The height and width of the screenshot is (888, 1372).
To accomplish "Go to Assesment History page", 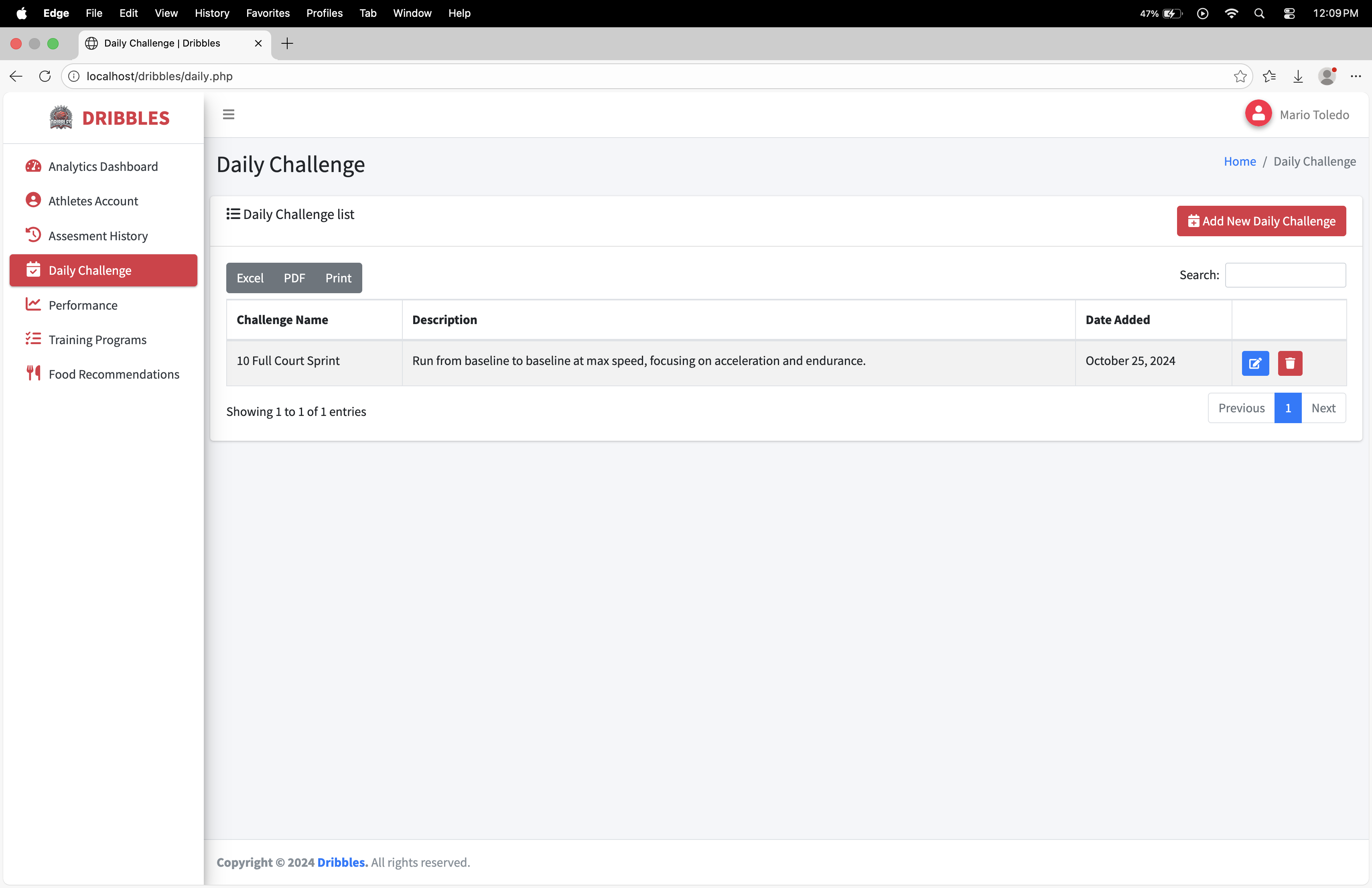I will [98, 236].
